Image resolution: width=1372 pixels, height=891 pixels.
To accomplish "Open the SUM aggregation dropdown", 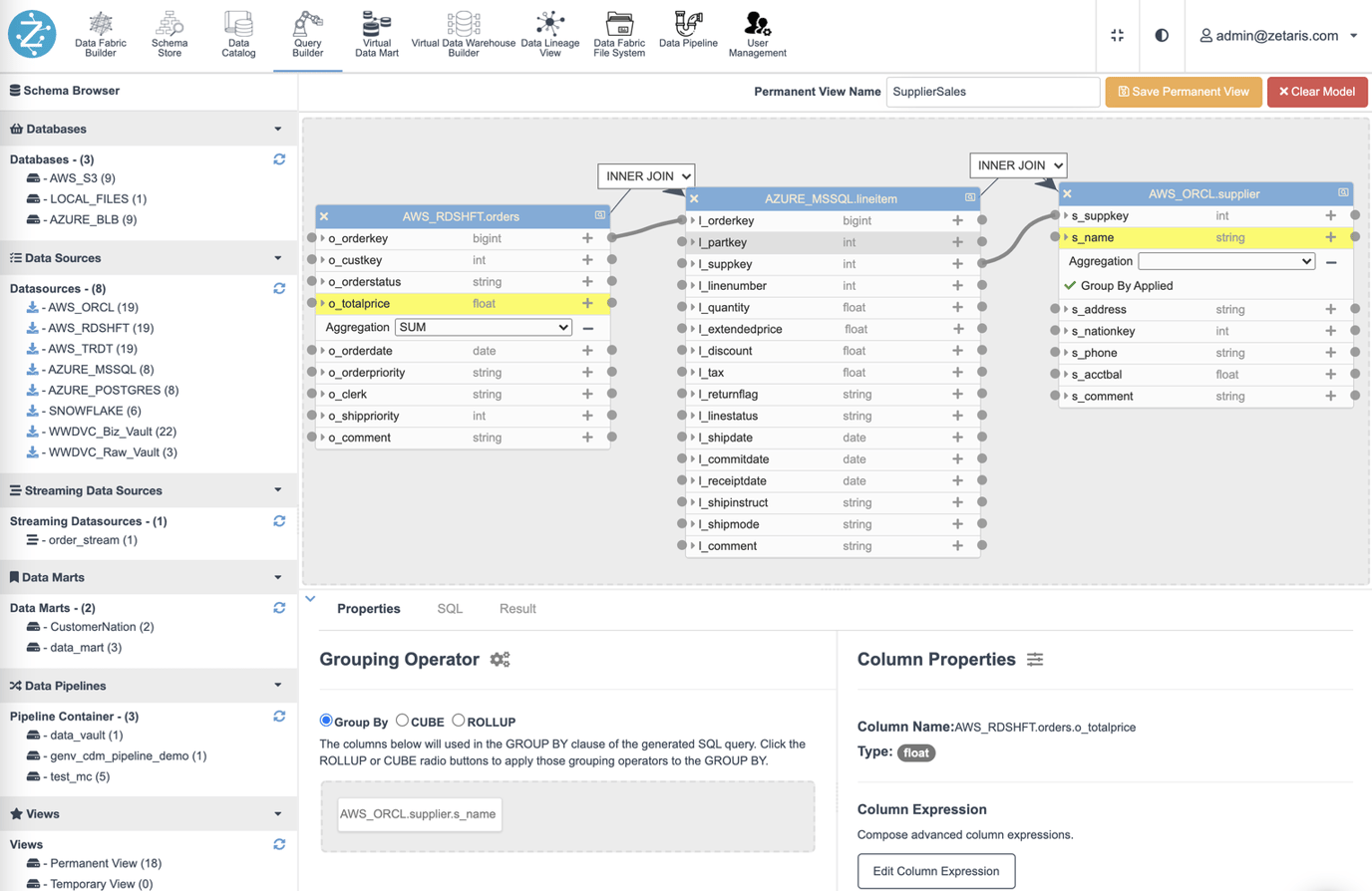I will (x=484, y=327).
